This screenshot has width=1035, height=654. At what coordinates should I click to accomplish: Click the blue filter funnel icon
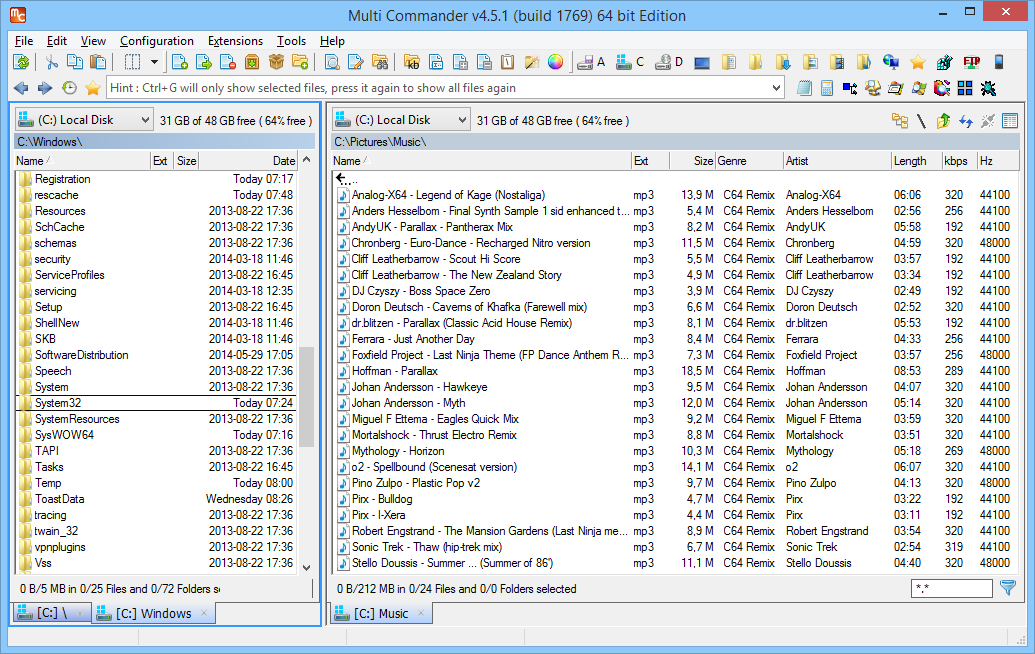[x=1008, y=588]
